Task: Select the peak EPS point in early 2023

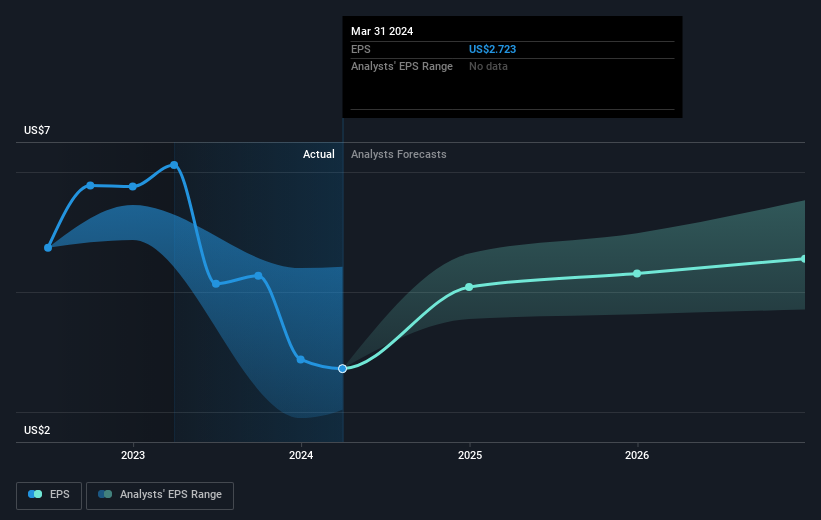Action: [x=174, y=165]
